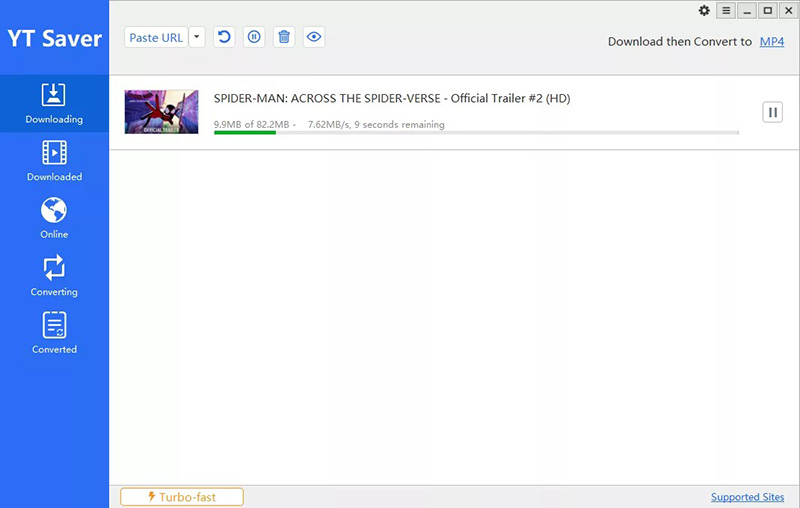The width and height of the screenshot is (800, 508).
Task: Click the trash delete icon in toolbar
Action: [284, 37]
